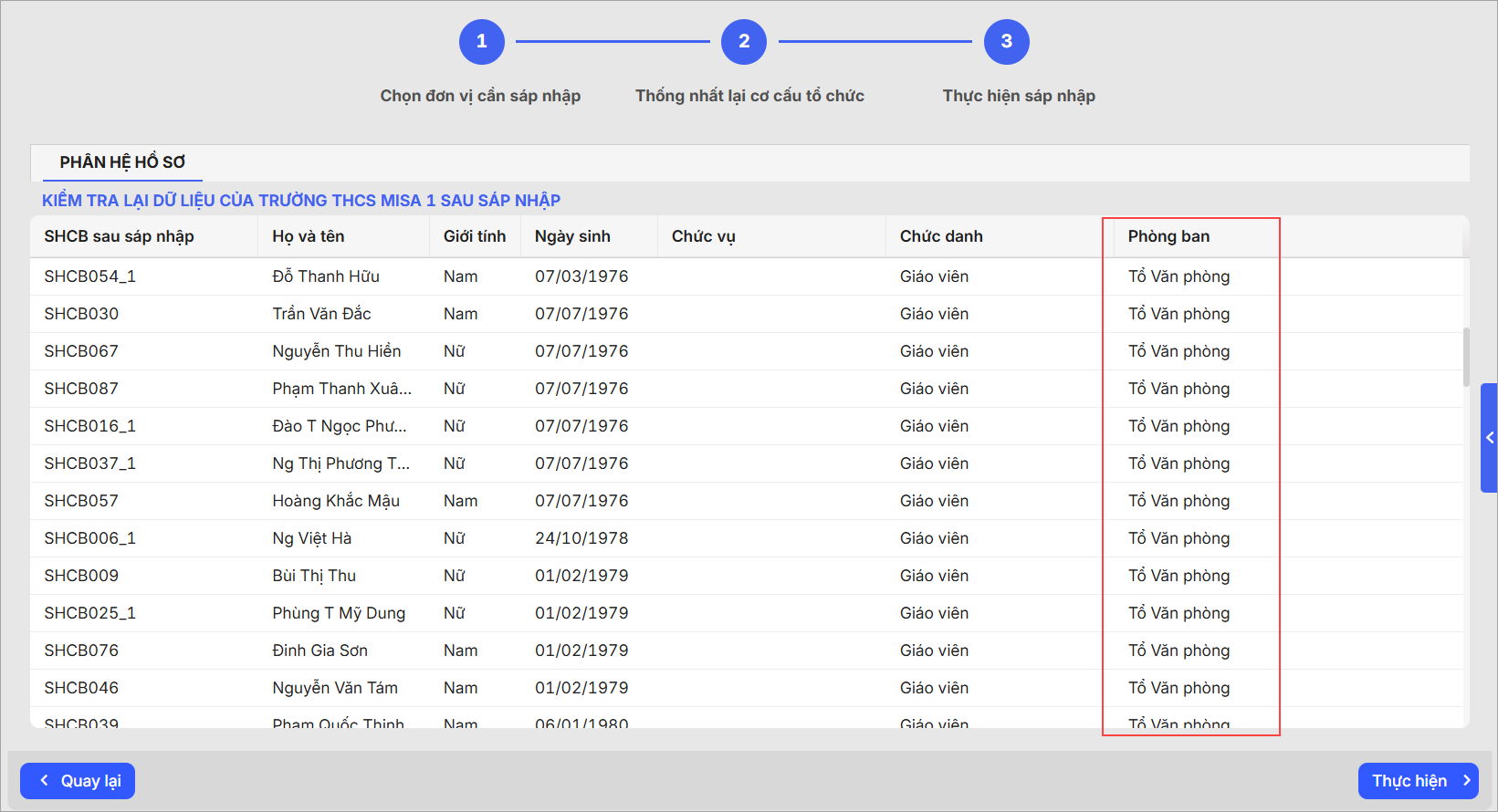Click step 1 circle in wizard
The width and height of the screenshot is (1498, 812).
pos(481,42)
